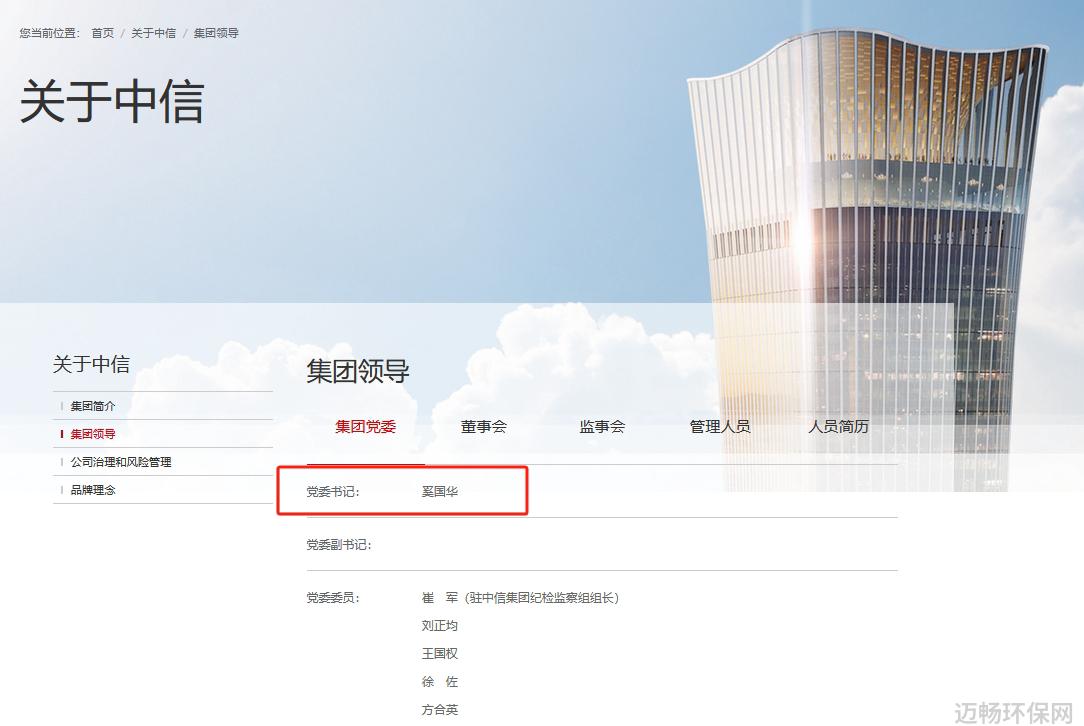1084x726 pixels.
Task: Open 品牌理念 in the sidebar
Action: click(93, 490)
